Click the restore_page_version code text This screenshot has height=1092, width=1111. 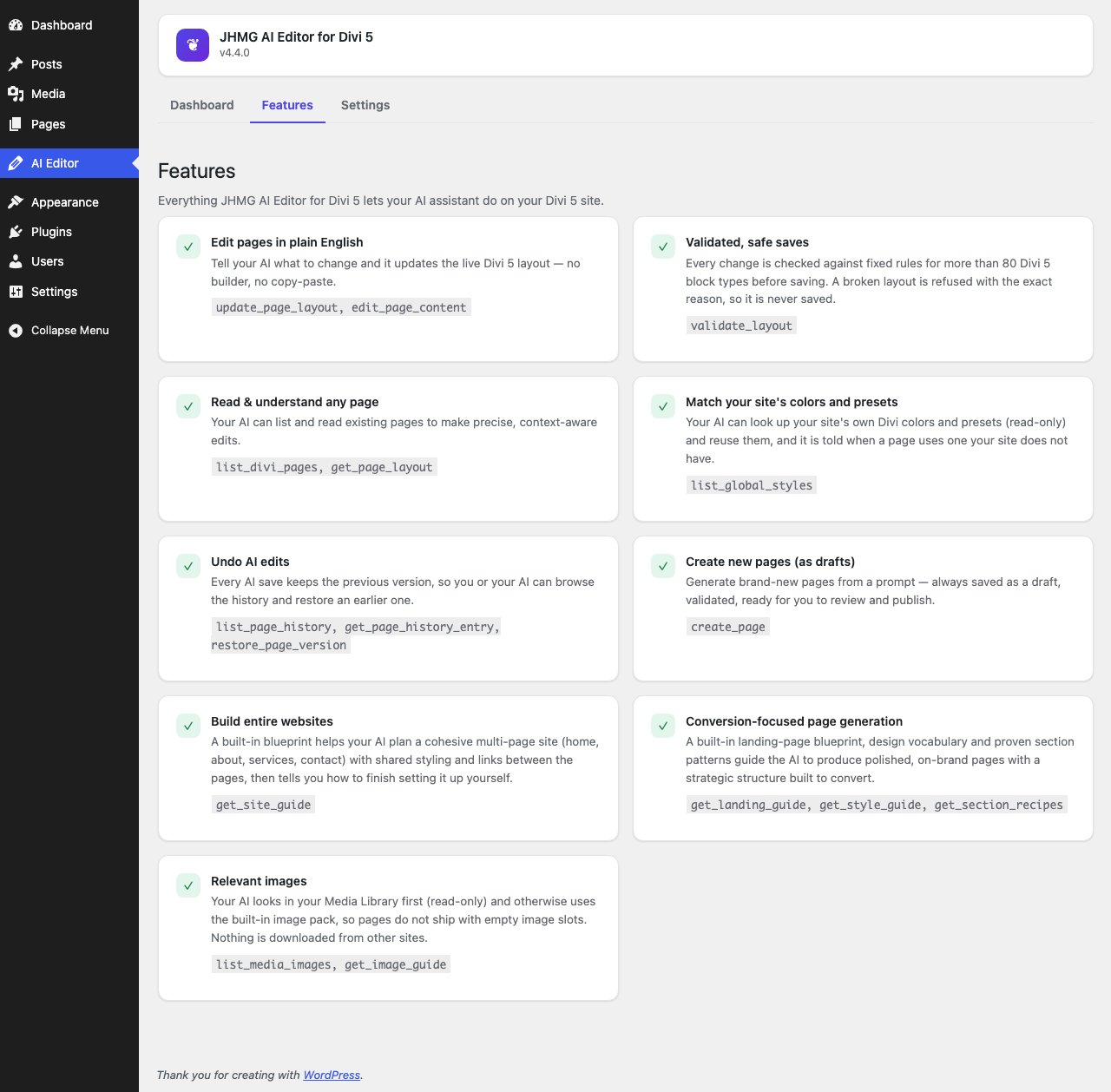click(x=280, y=645)
